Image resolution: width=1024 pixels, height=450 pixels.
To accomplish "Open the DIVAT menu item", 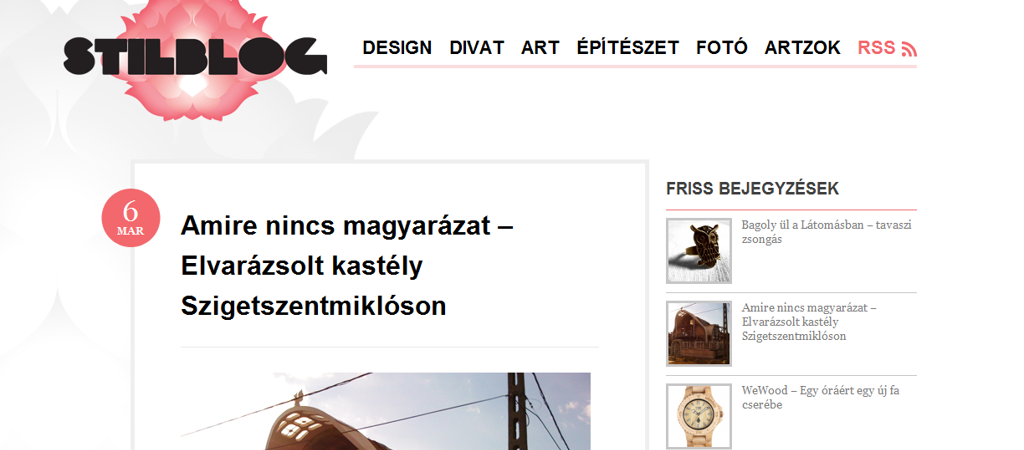I will [x=477, y=48].
